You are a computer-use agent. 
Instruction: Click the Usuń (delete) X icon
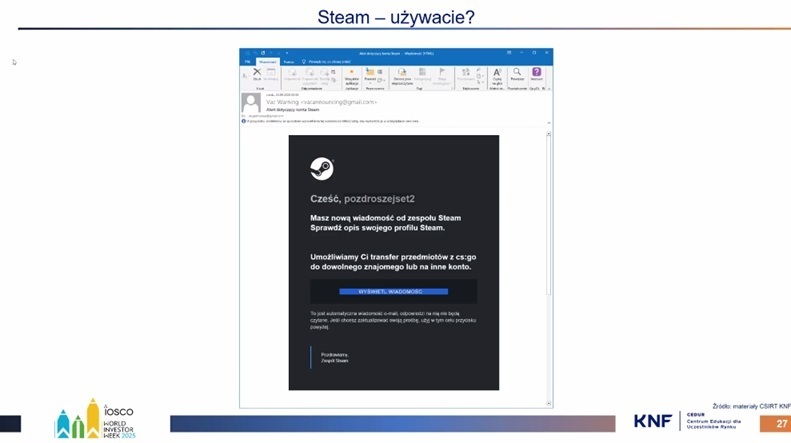coord(257,73)
